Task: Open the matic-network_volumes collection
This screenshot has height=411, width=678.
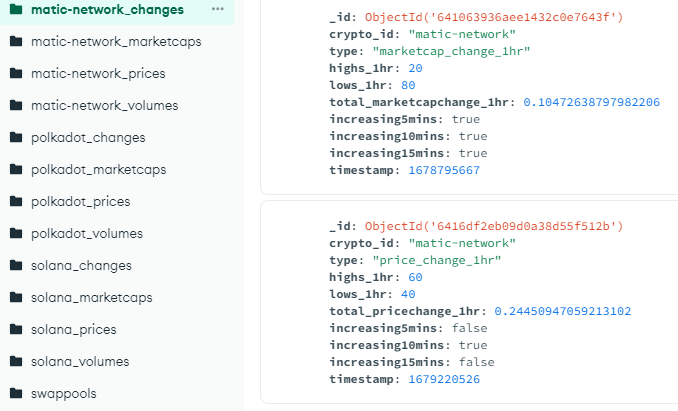Action: (104, 105)
